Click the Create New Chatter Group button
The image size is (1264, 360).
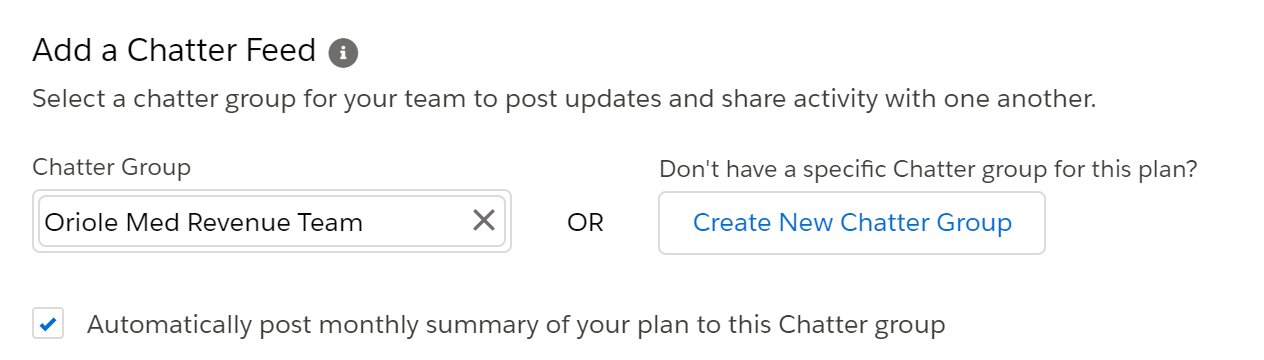point(852,222)
